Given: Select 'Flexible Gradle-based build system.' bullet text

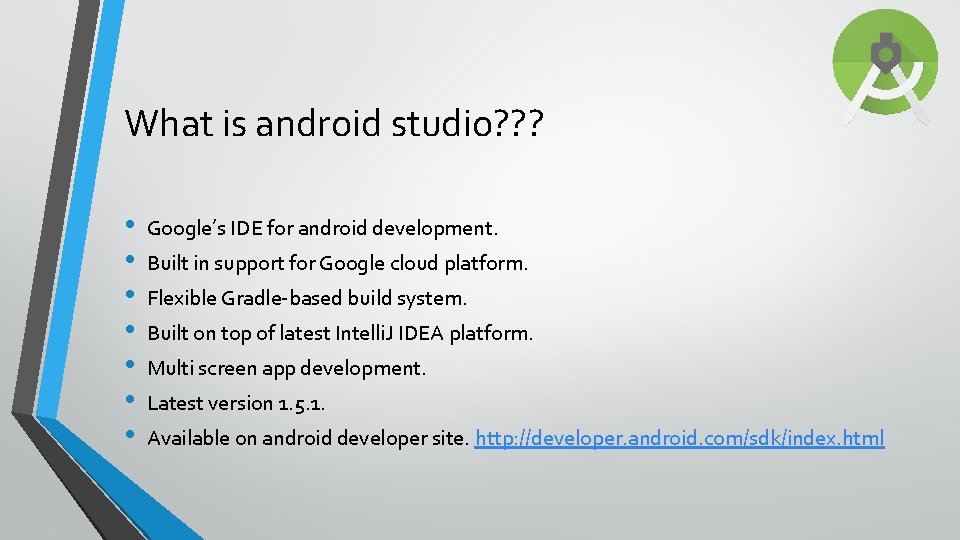Looking at the screenshot, I should pos(307,298).
